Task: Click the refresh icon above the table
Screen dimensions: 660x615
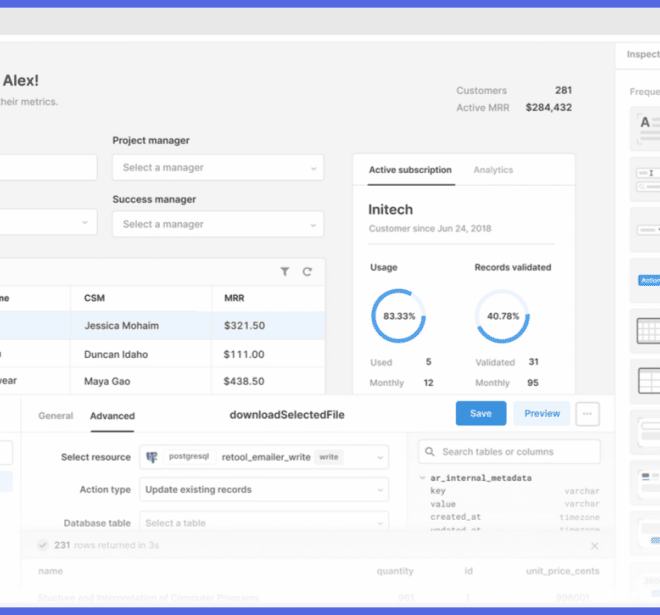Action: (x=307, y=272)
